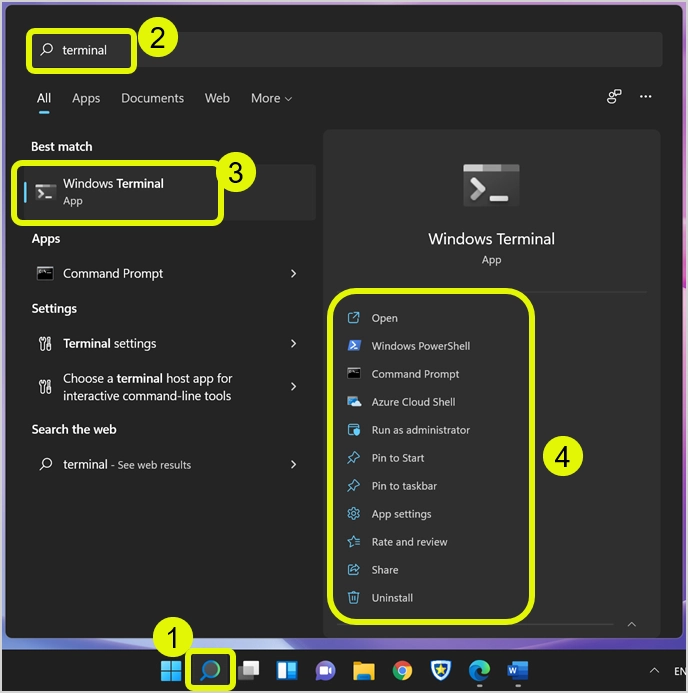
Task: Switch to the Documents filter tab
Action: tap(152, 98)
